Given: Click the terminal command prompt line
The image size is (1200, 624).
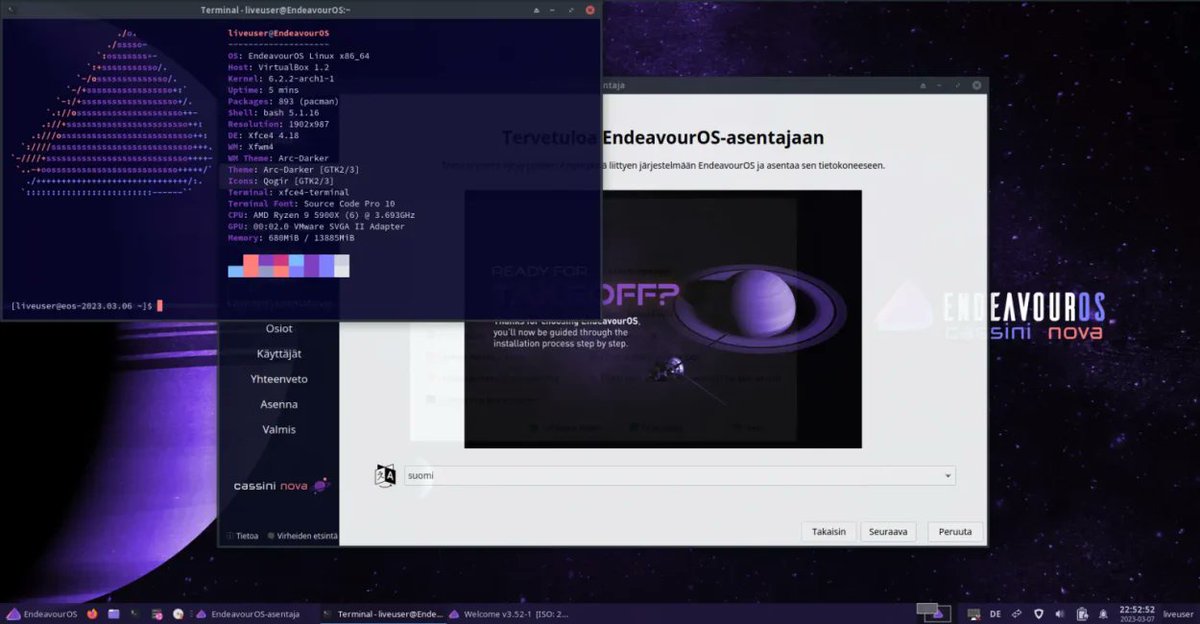Looking at the screenshot, I should pos(86,305).
